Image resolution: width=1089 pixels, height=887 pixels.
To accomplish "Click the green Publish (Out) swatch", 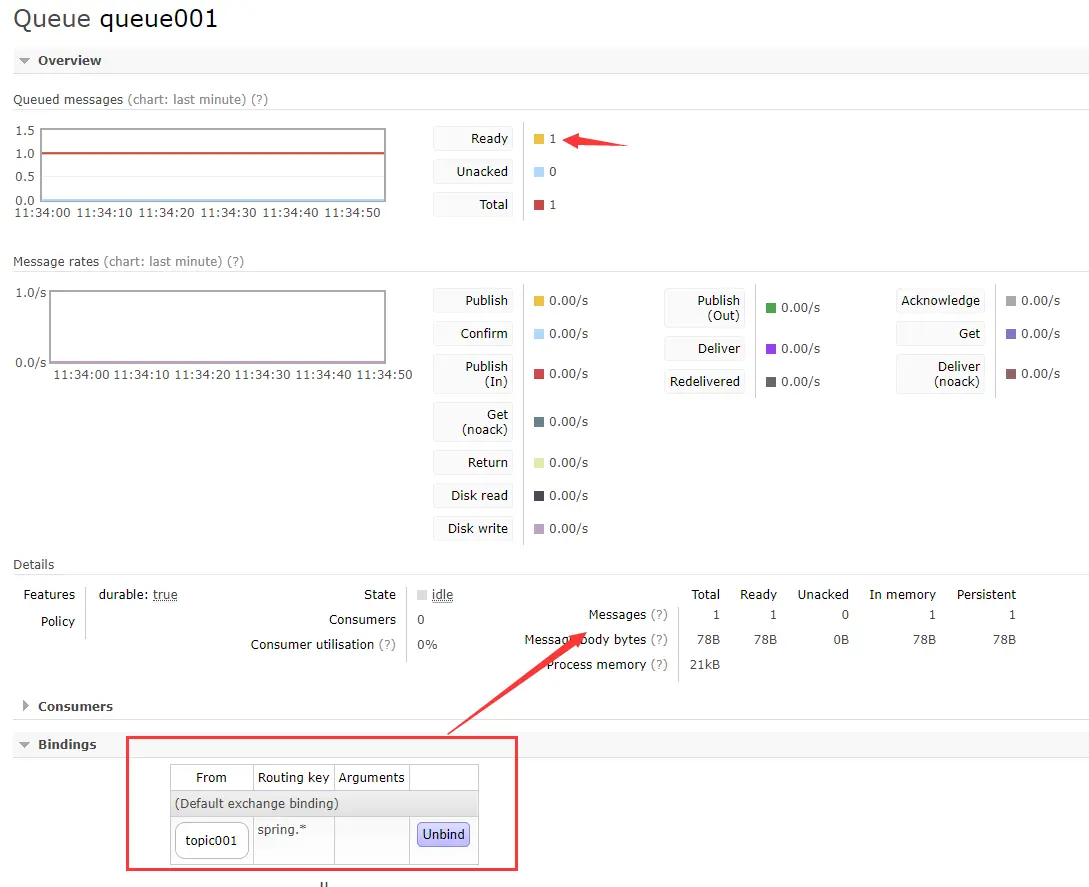I will pos(771,308).
